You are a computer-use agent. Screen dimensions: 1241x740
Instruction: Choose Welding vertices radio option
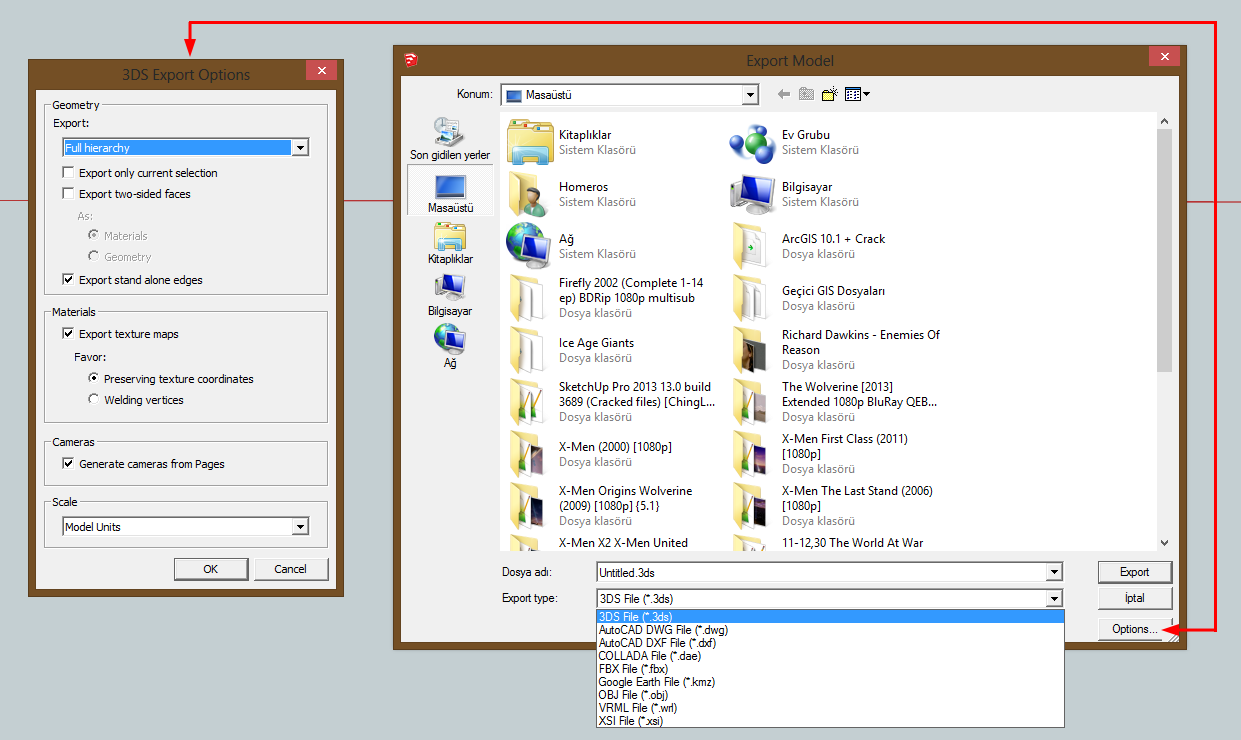pyautogui.click(x=94, y=400)
